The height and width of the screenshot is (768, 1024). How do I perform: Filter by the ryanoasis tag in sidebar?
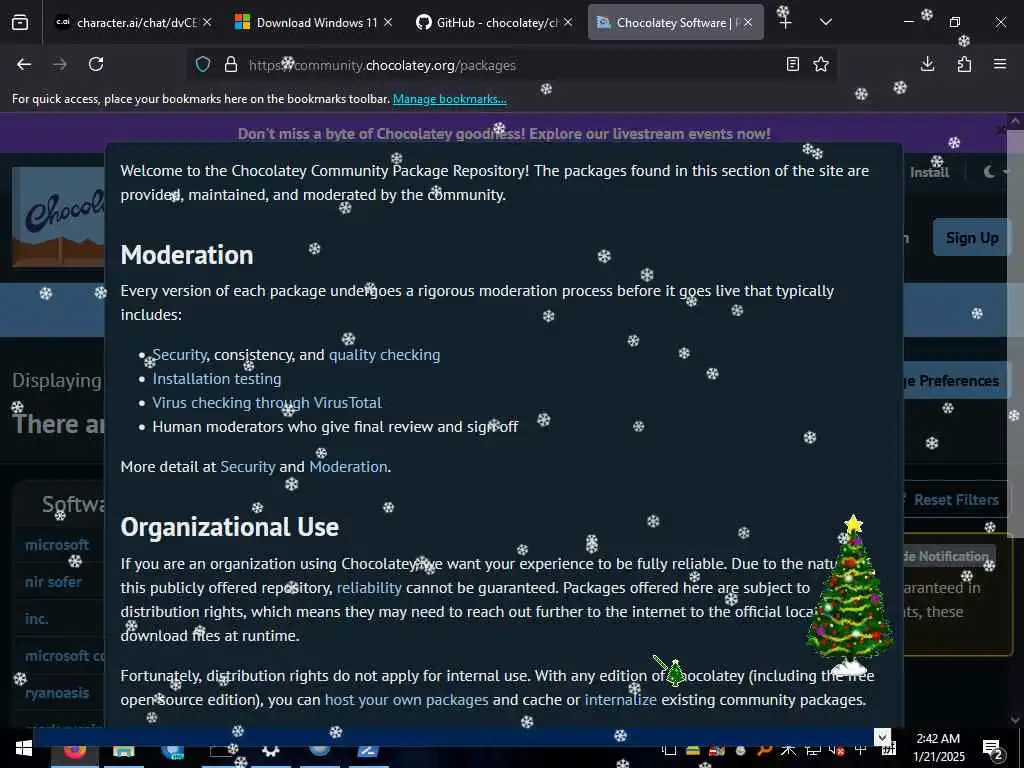pos(57,693)
